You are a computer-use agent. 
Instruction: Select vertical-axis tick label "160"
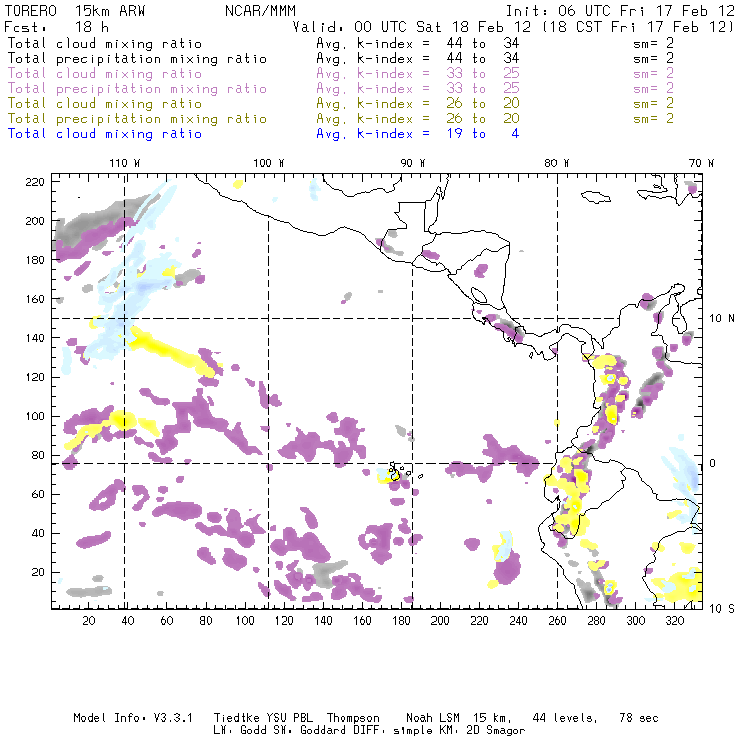pos(35,299)
